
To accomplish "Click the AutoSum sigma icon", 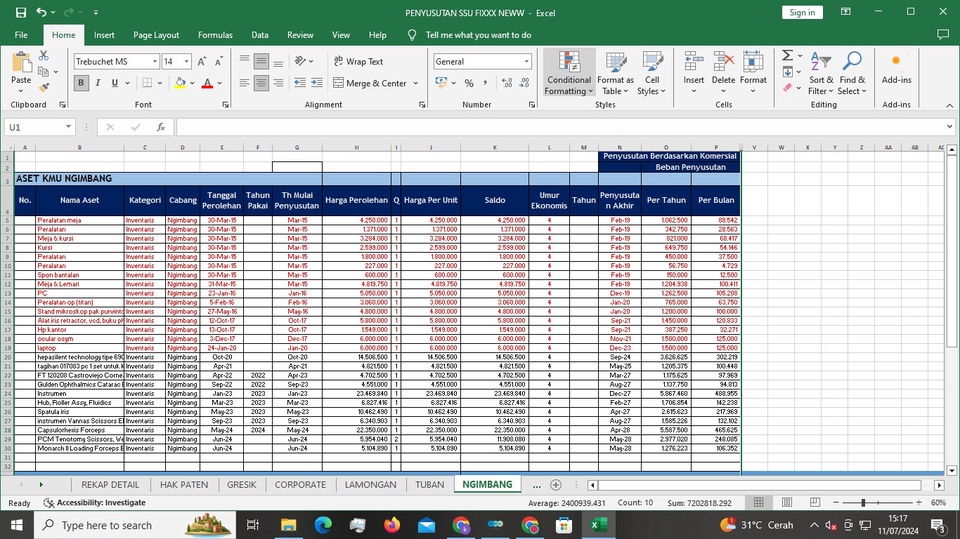I will click(x=787, y=55).
